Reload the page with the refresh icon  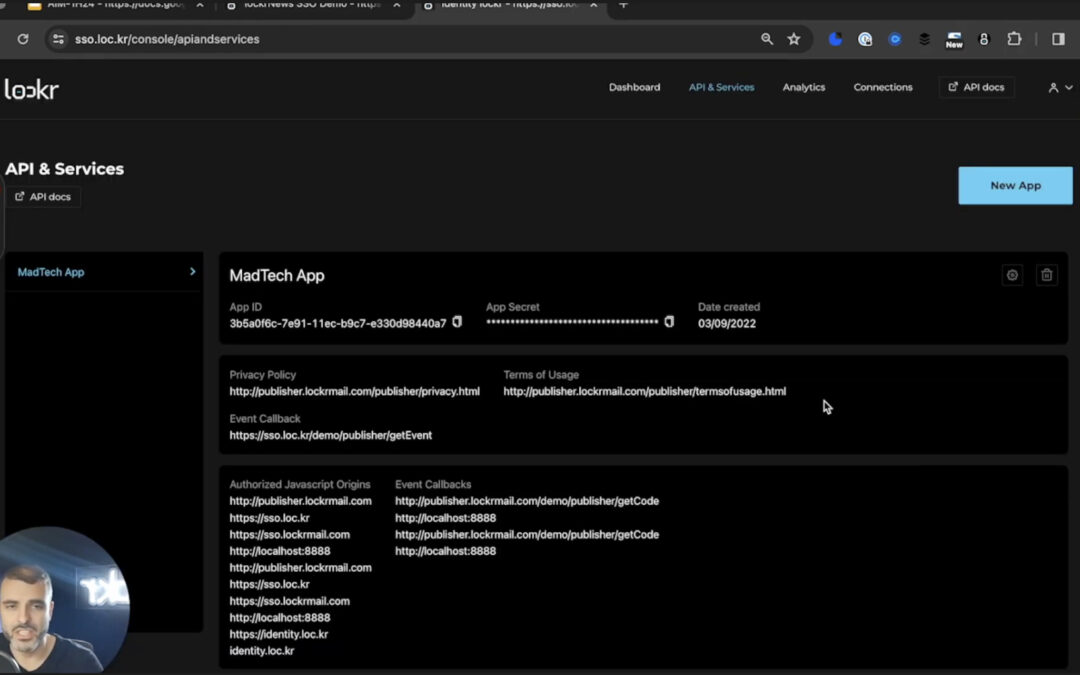[23, 39]
